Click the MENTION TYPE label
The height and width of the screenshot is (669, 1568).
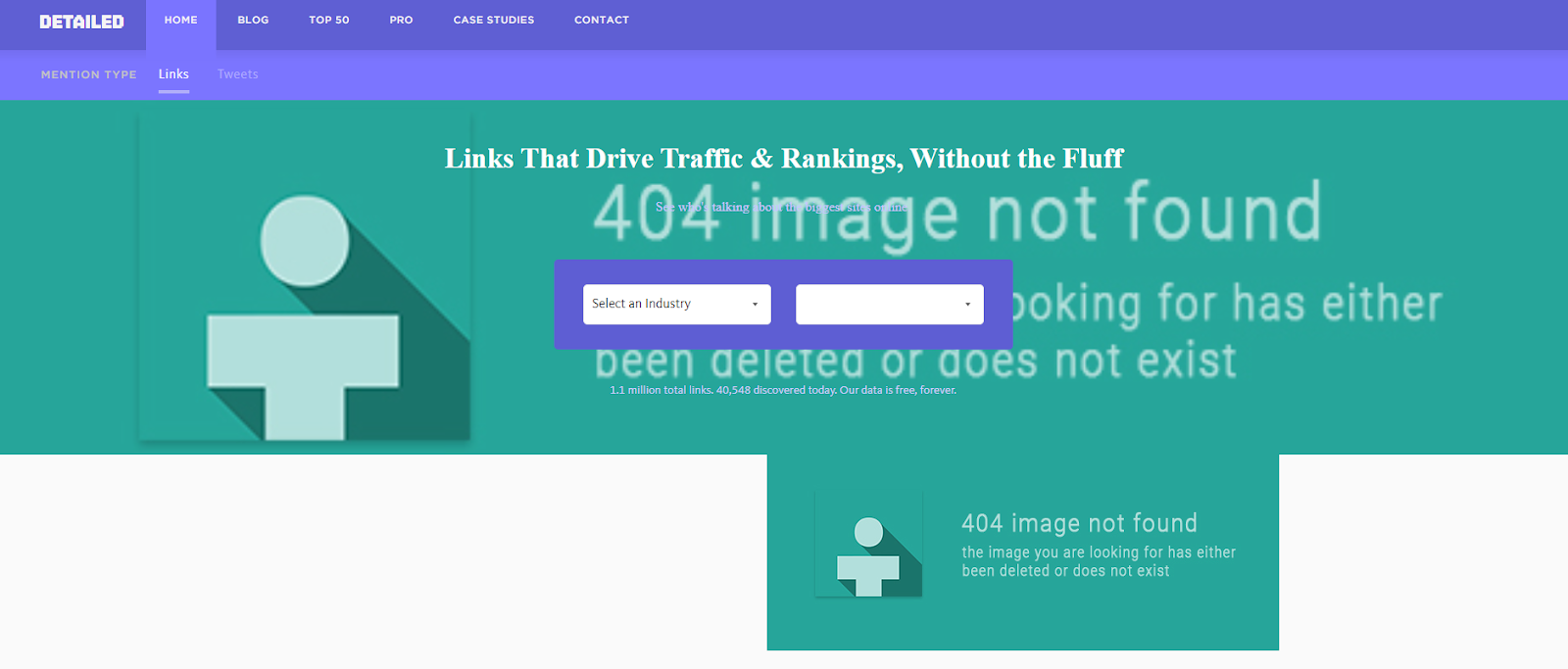[88, 74]
